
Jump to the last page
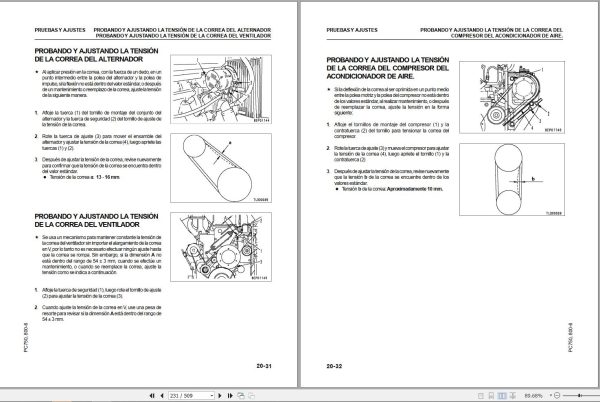click(x=230, y=395)
